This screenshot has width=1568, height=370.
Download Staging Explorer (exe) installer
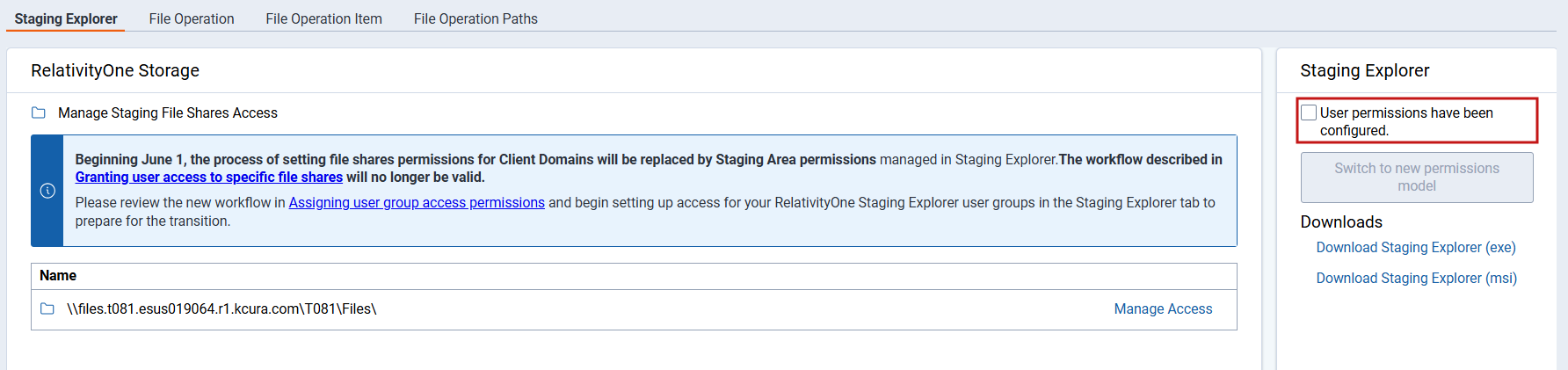click(1416, 248)
